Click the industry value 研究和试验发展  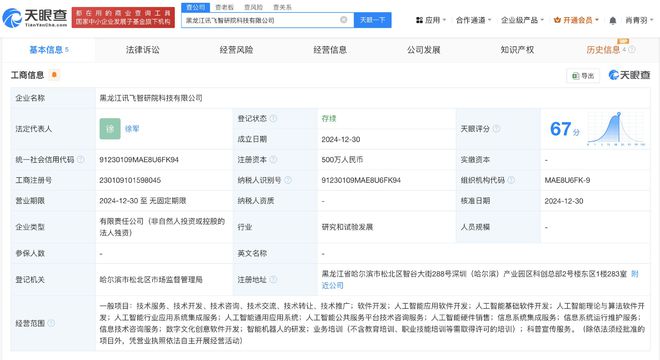(347, 227)
